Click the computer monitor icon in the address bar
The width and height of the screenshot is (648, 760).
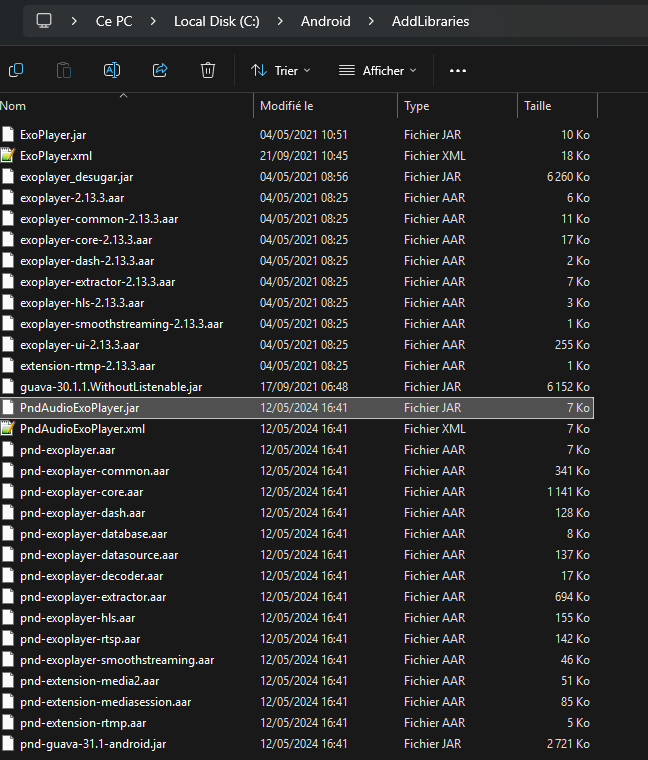pyautogui.click(x=44, y=21)
